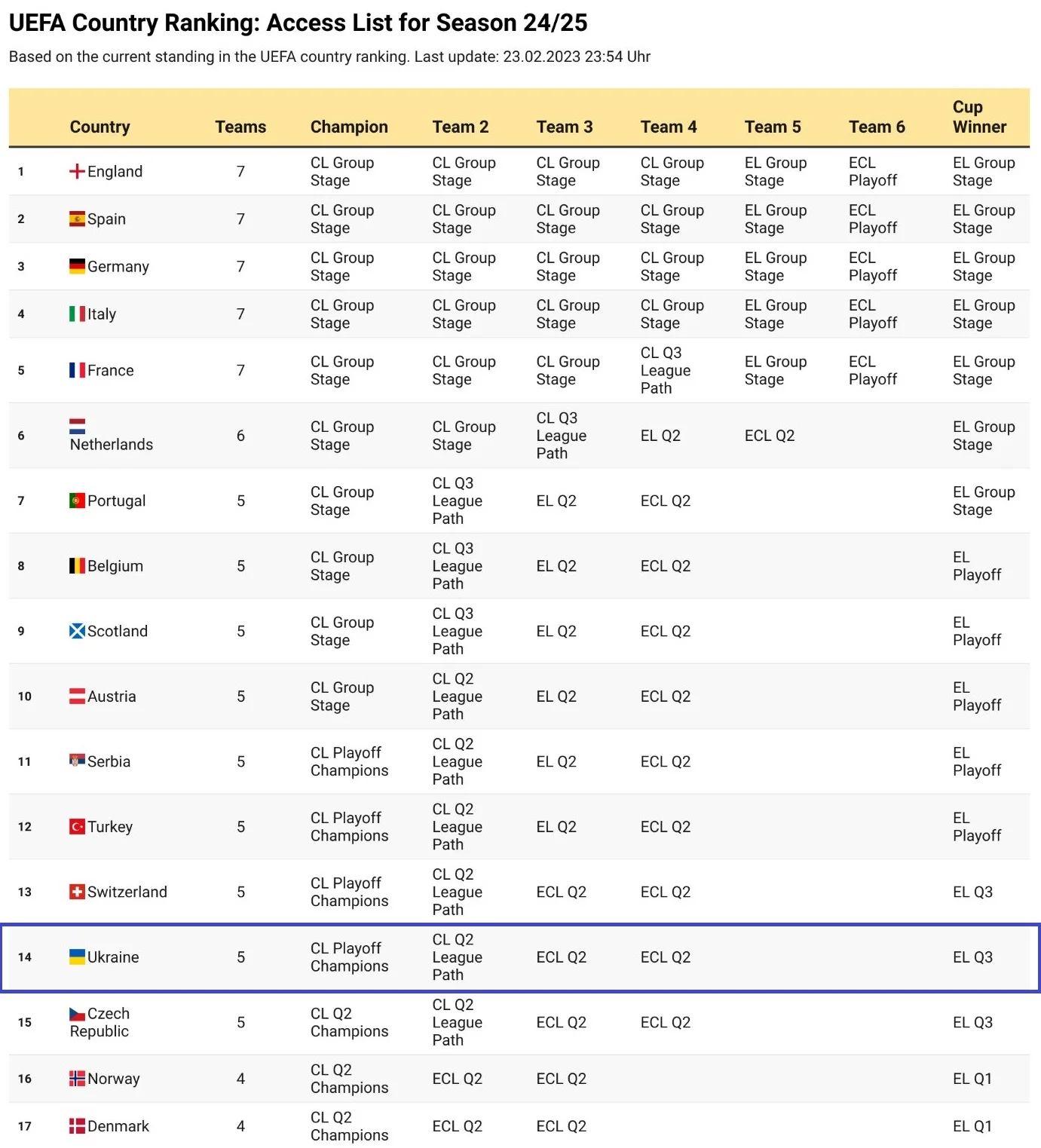Click the Champion column header

point(349,127)
